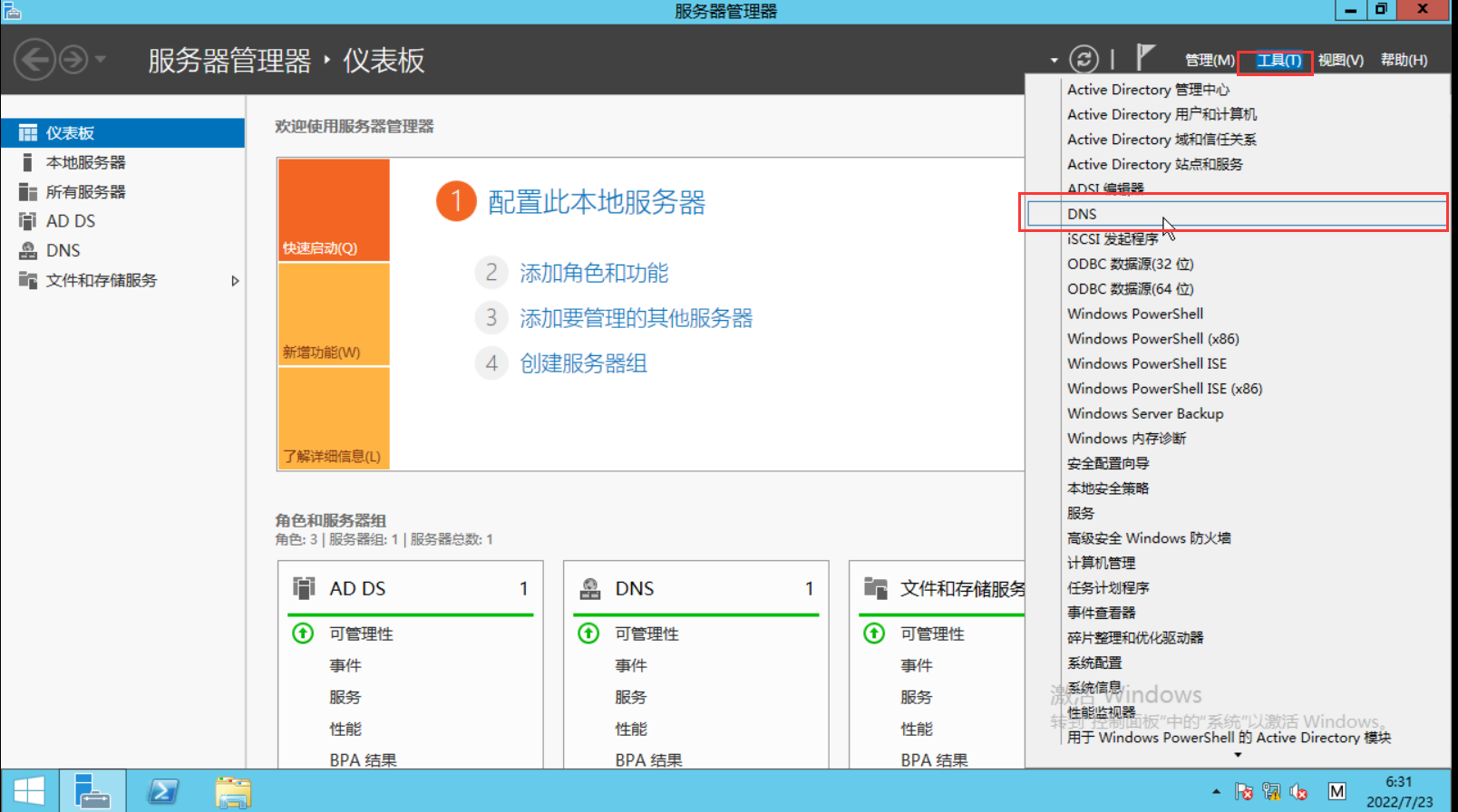Click the 添加要管理的其他服务器 link
The height and width of the screenshot is (812, 1458).
coord(636,318)
